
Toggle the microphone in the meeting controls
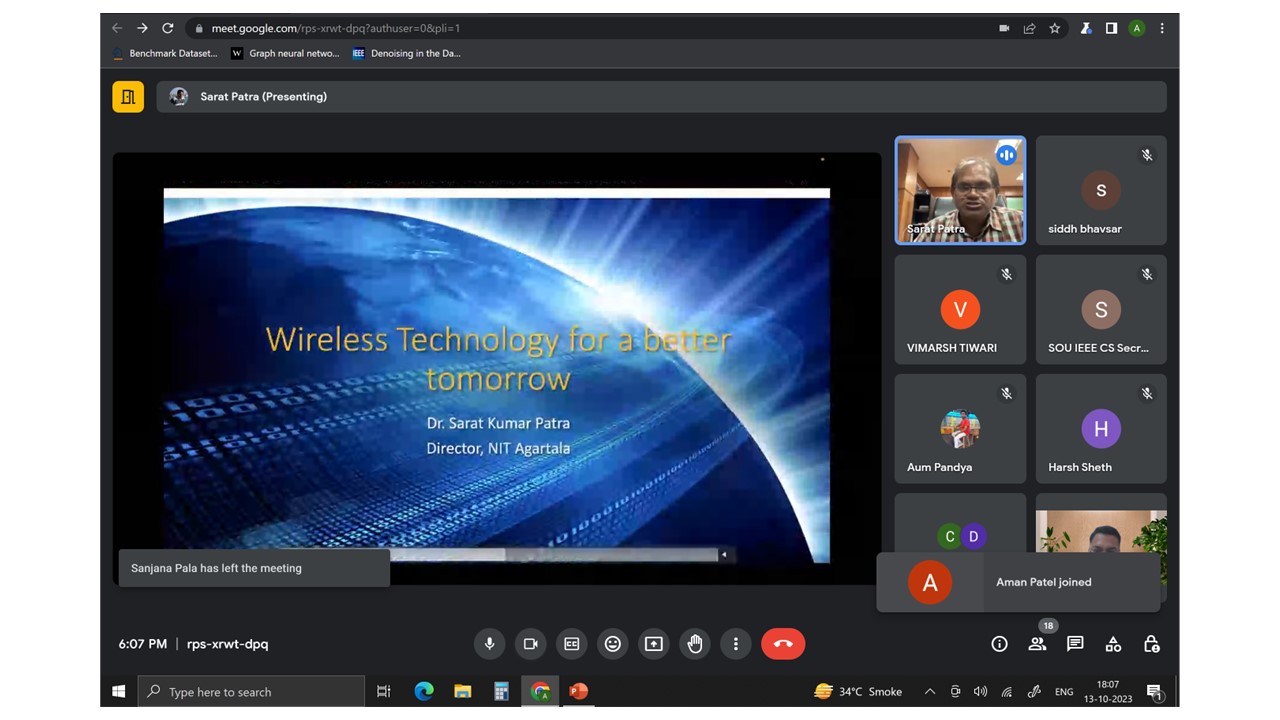[490, 644]
